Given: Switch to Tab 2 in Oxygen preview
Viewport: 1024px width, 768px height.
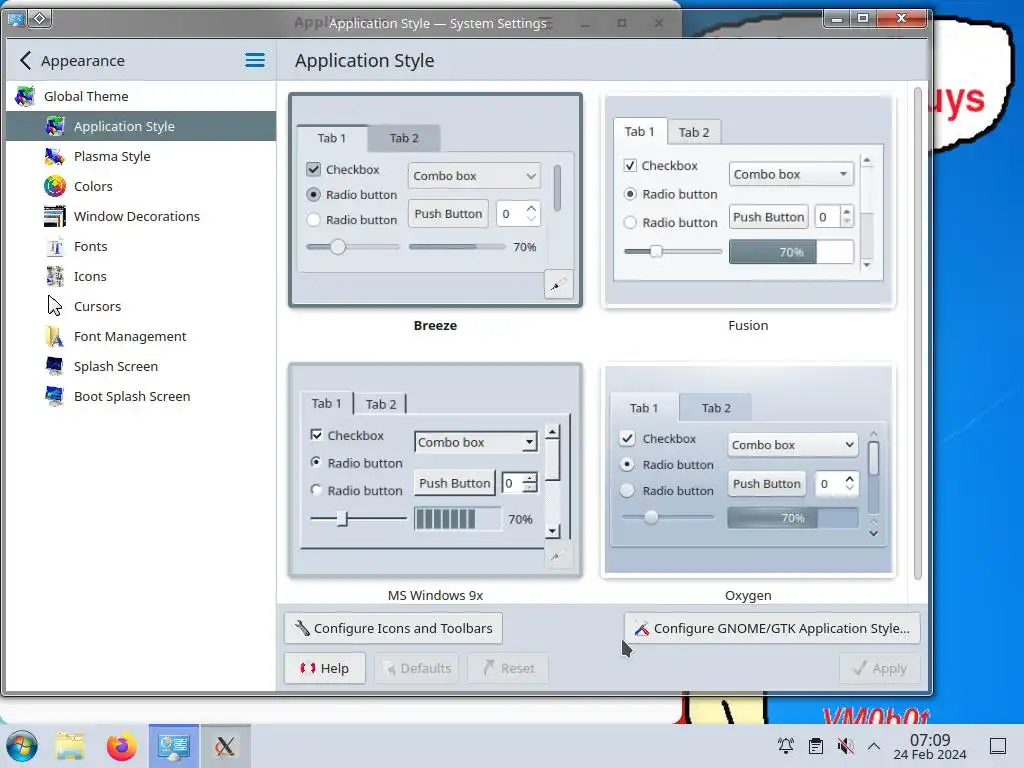Looking at the screenshot, I should click(x=716, y=408).
